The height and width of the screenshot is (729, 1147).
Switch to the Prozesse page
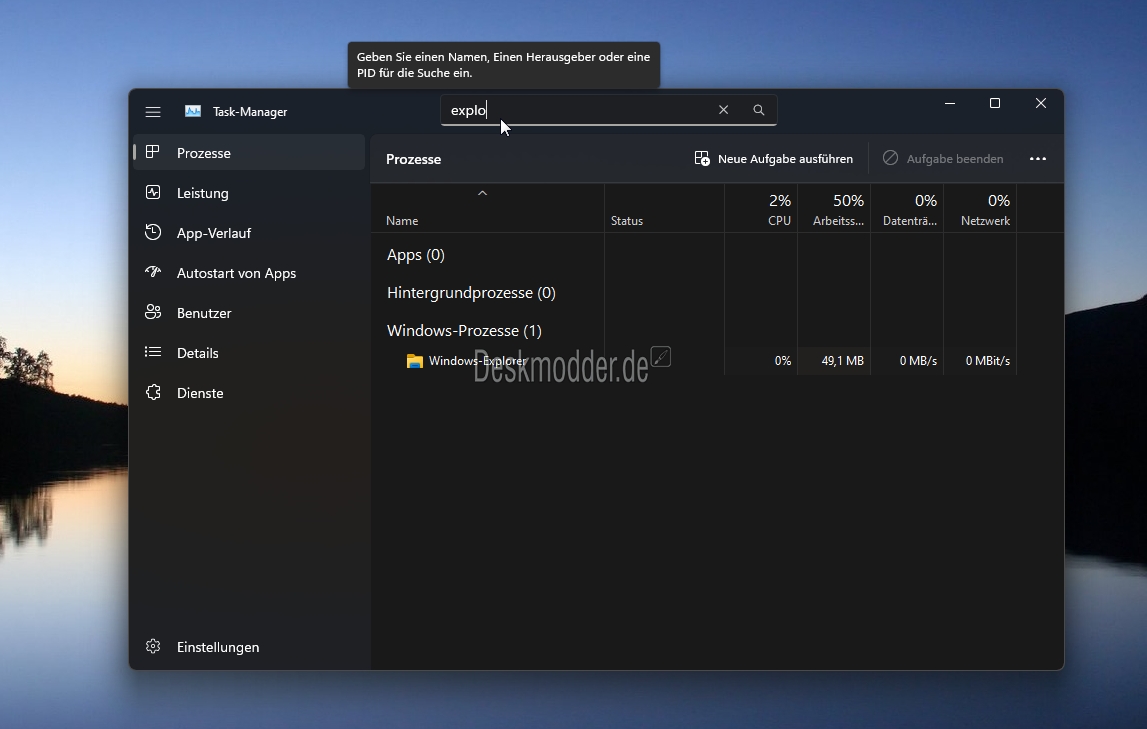(249, 153)
